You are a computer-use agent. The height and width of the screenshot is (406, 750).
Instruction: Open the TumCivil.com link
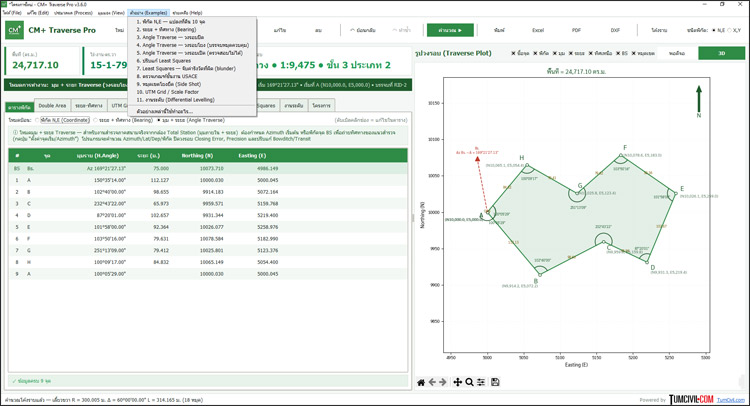[731, 400]
